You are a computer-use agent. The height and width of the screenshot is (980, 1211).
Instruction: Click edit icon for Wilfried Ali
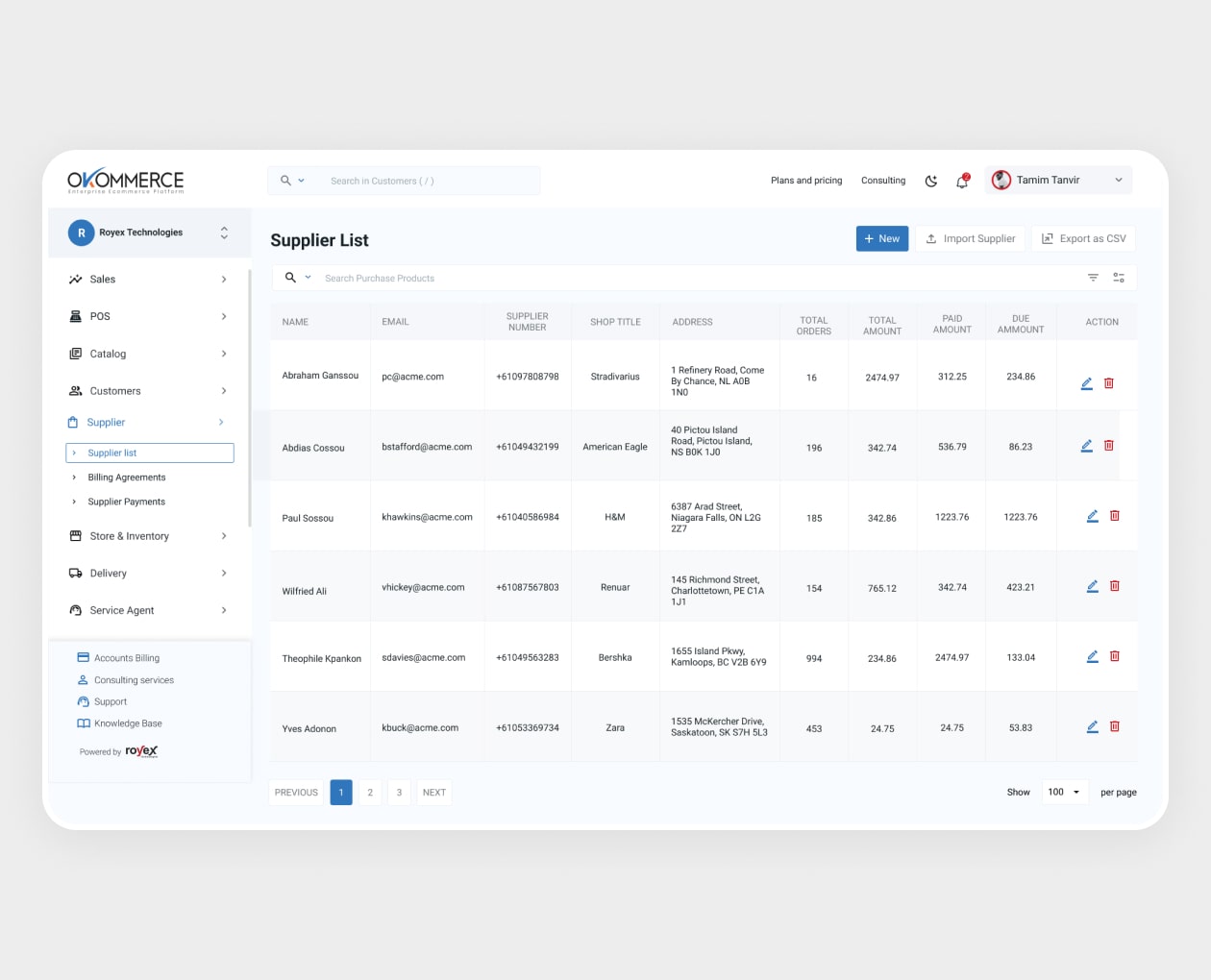pyautogui.click(x=1092, y=586)
